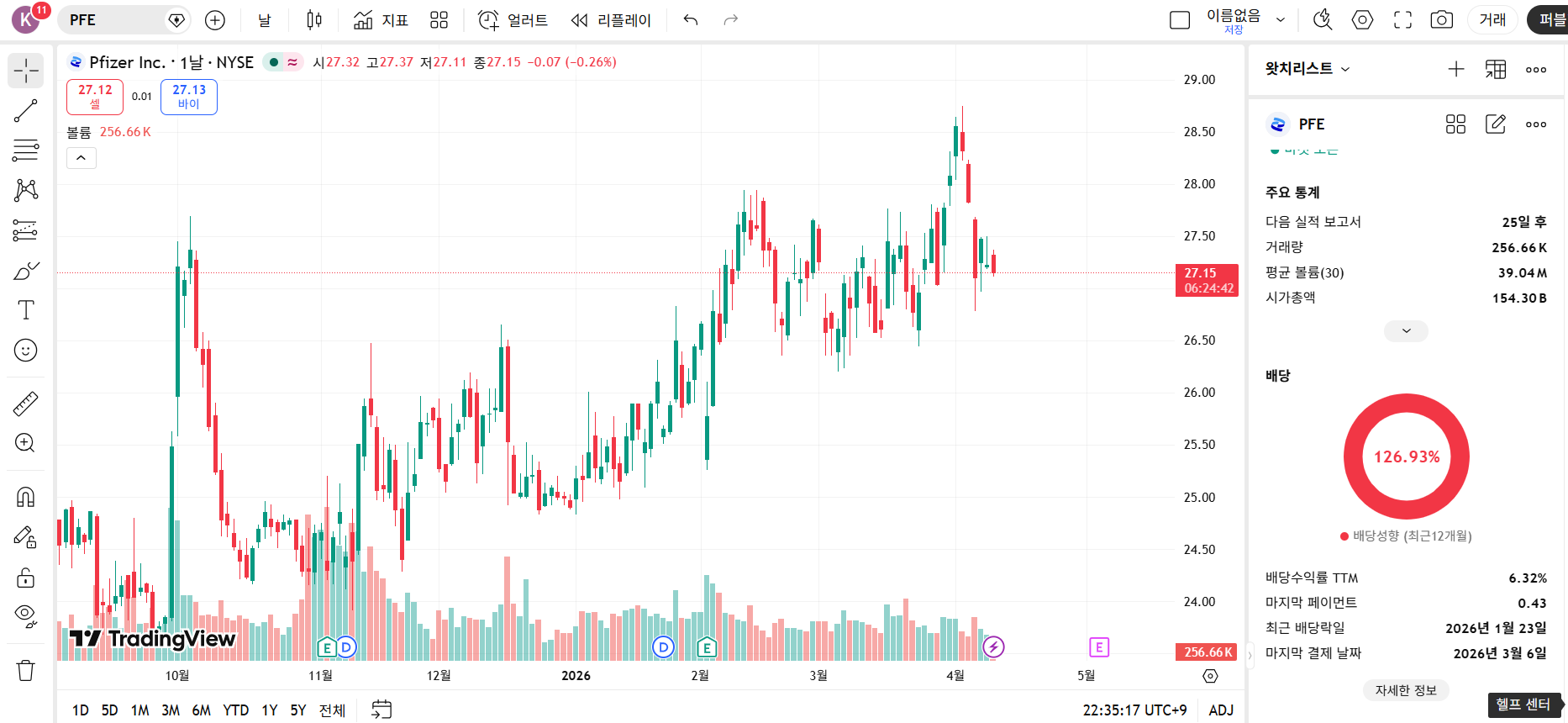Activate the zoom in tool
Screen dimensions: 1568x723
coord(26,443)
